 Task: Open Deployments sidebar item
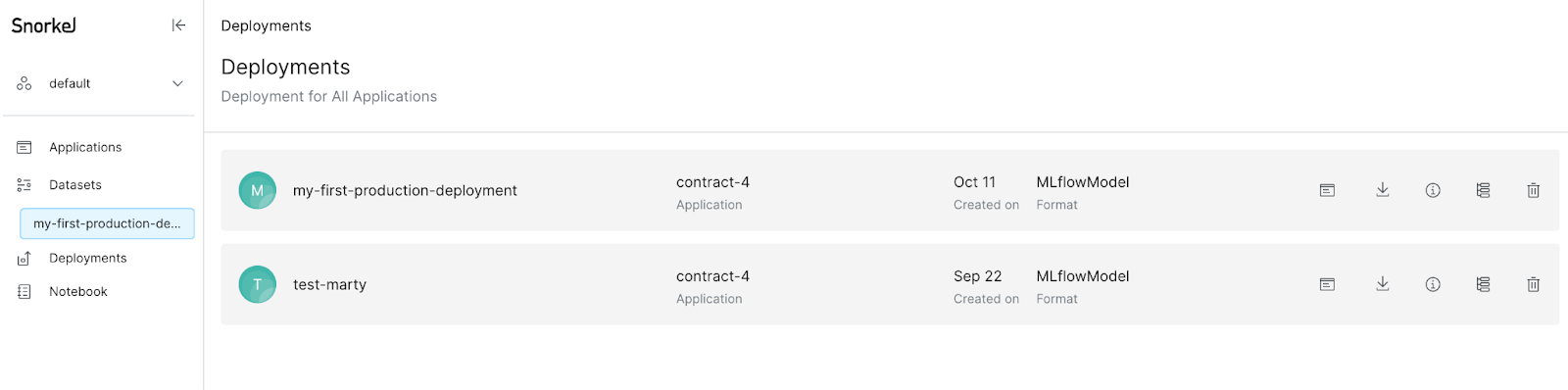(x=87, y=258)
